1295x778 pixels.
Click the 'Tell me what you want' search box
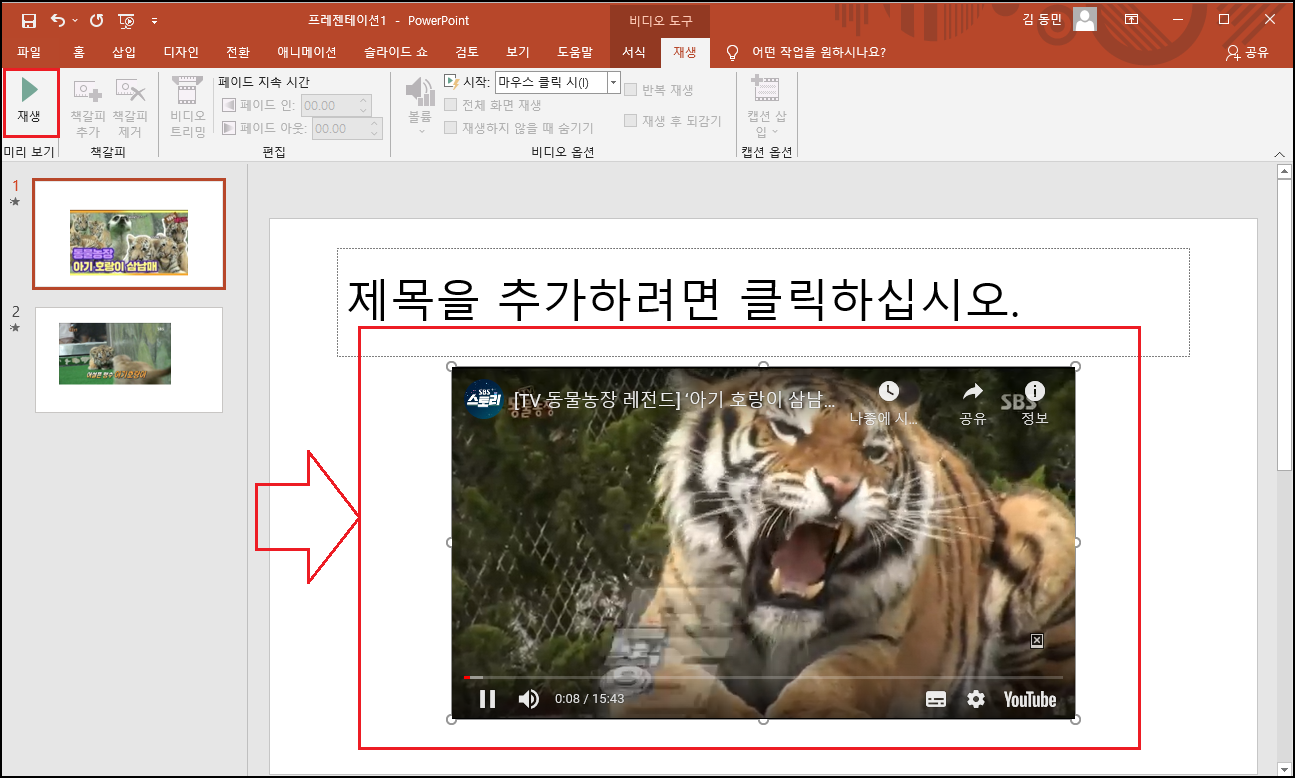pos(818,52)
